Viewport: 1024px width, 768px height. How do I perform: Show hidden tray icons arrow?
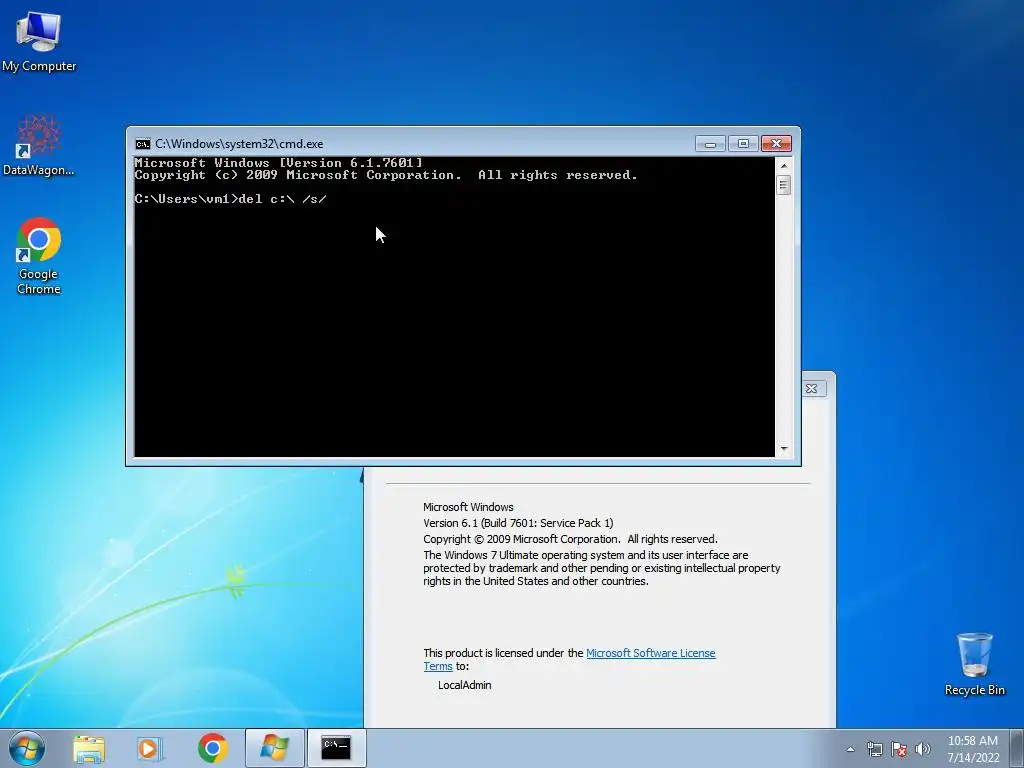[x=850, y=749]
